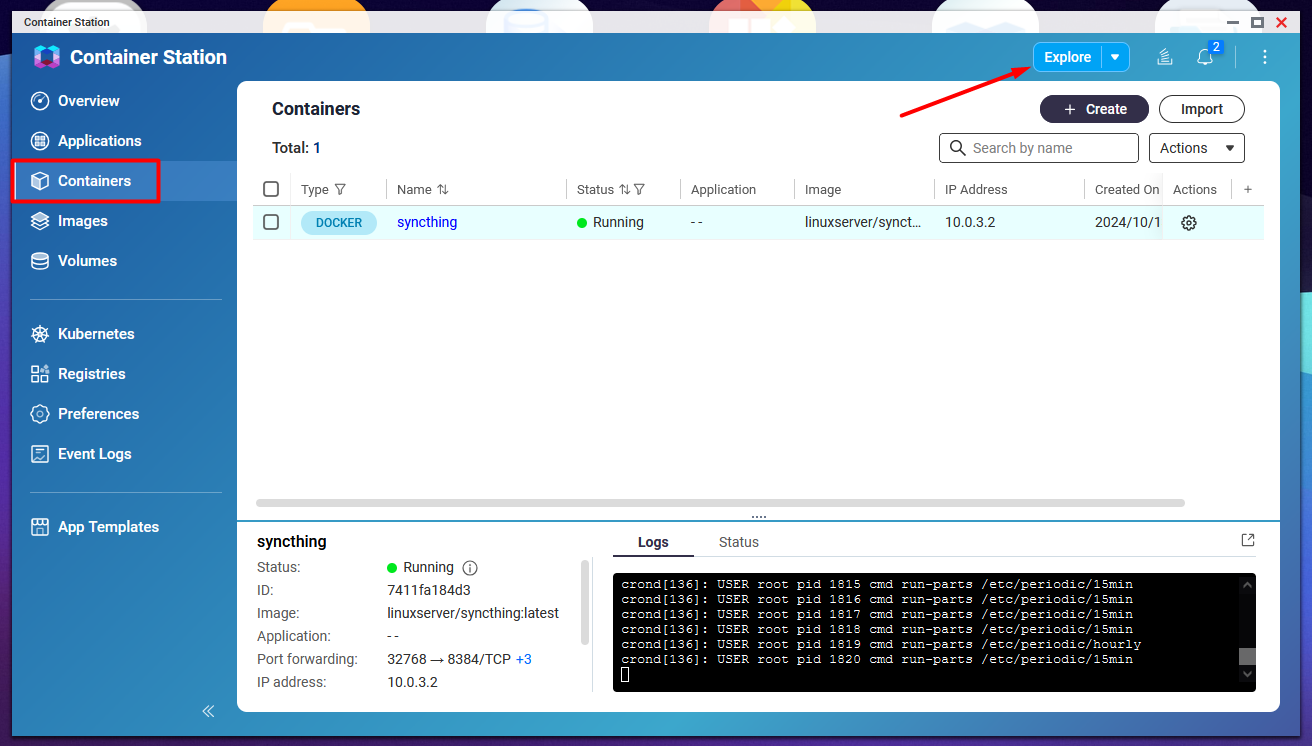Click the info icon beside Running status

pyautogui.click(x=470, y=568)
